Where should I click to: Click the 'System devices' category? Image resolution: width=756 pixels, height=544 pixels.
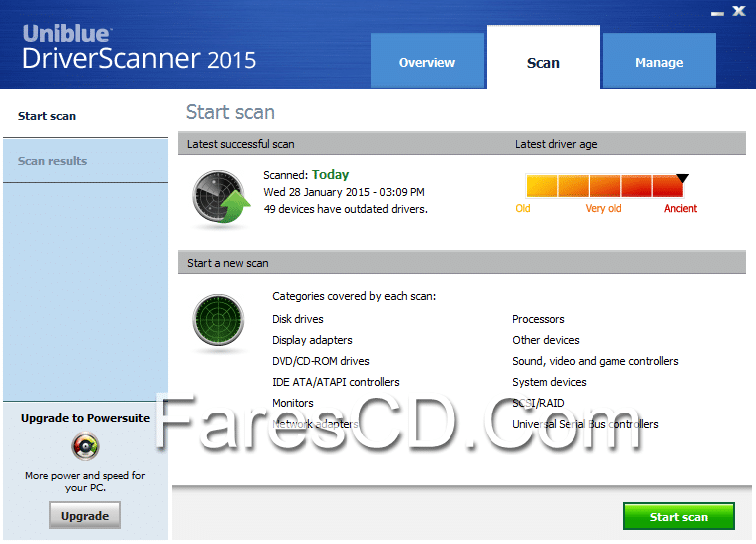click(x=549, y=382)
